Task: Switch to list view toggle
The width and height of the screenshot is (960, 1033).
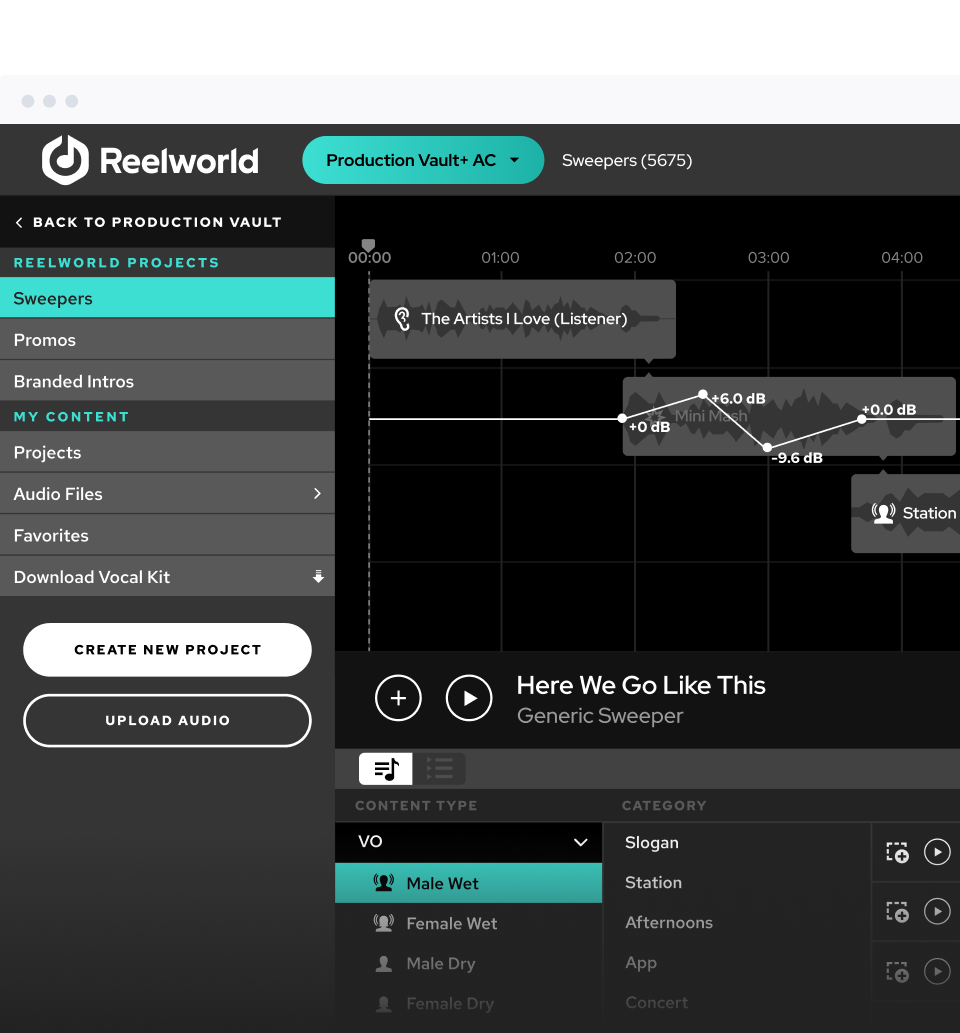Action: [439, 769]
